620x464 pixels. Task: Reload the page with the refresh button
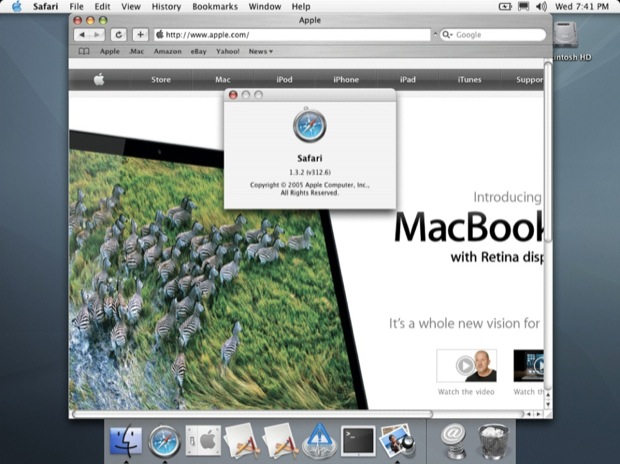(118, 35)
